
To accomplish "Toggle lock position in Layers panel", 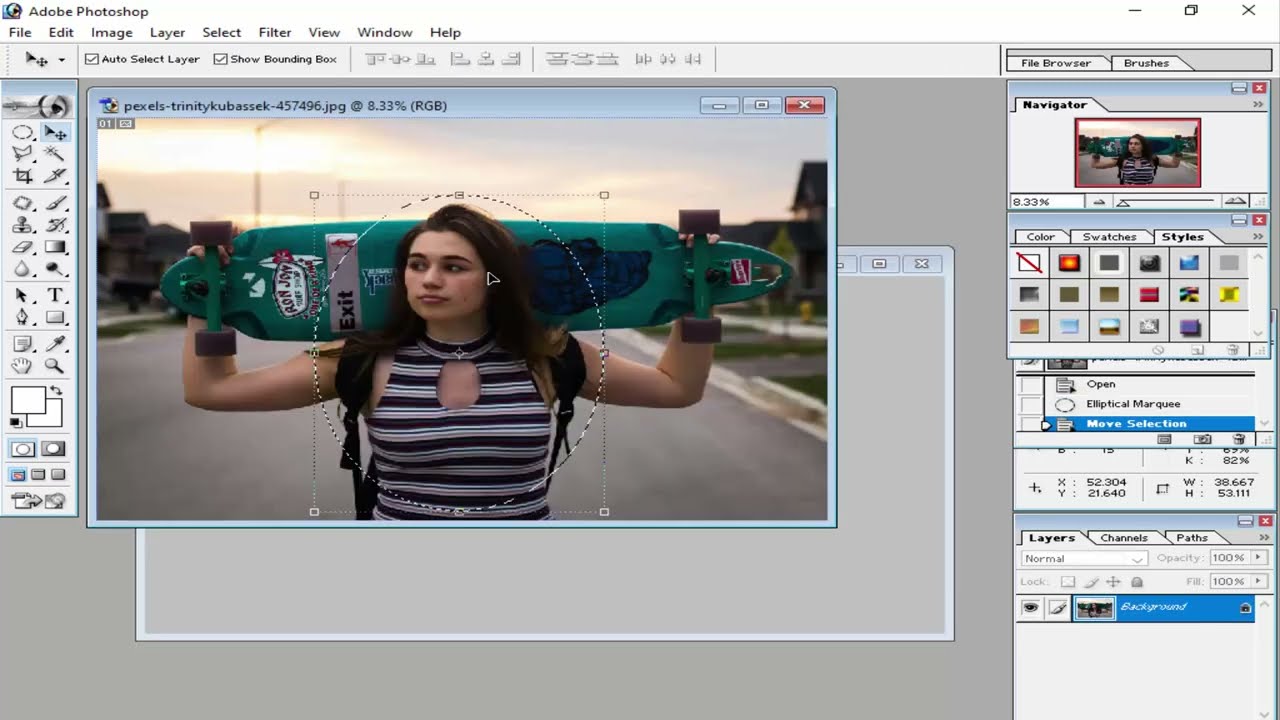I will click(x=1113, y=582).
